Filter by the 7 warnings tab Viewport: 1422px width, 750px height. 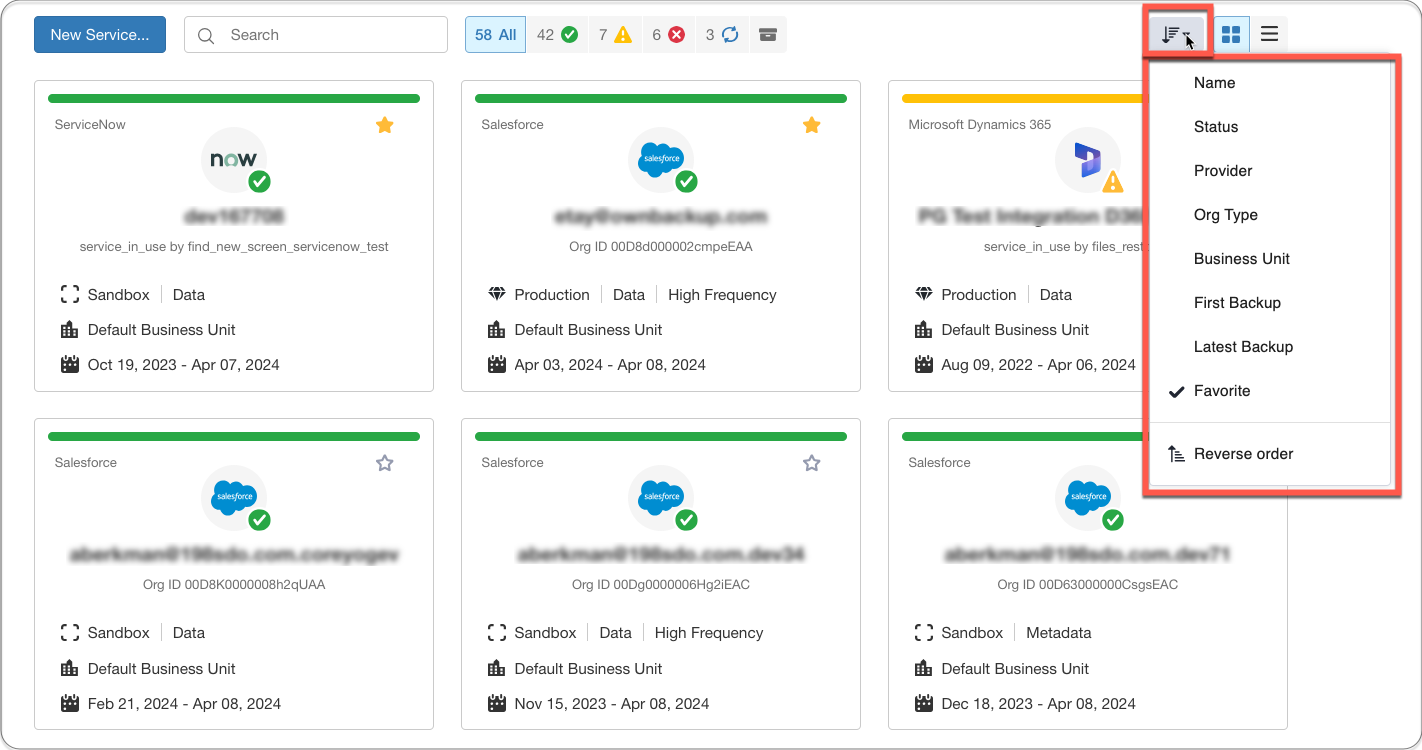click(615, 35)
